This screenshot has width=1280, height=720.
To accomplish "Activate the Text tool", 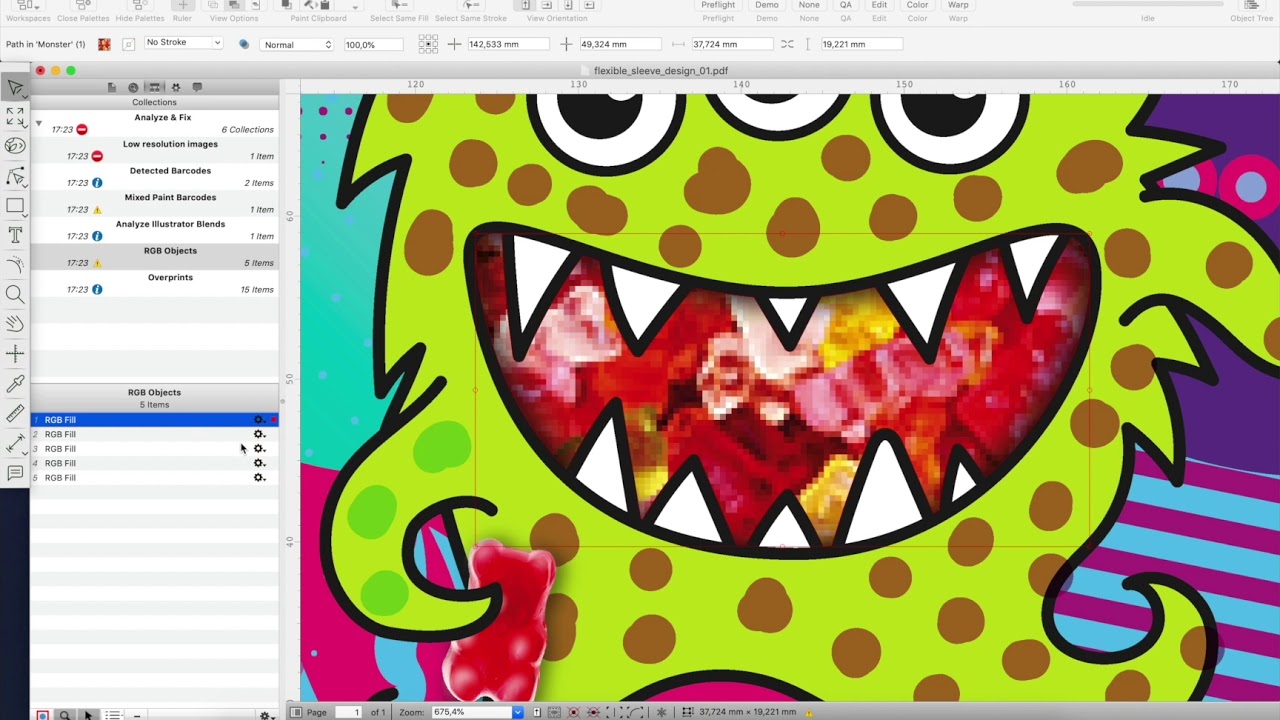I will point(15,235).
